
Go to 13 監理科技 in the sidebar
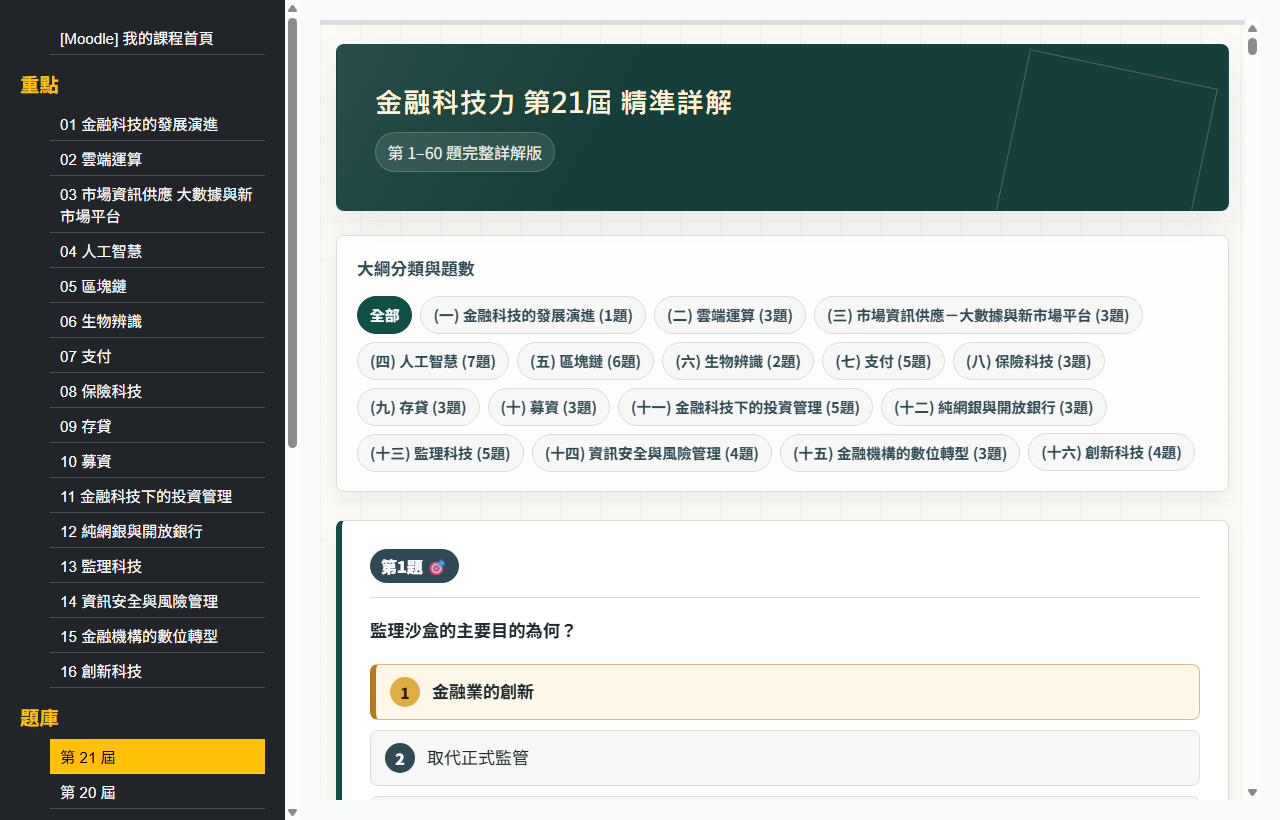(158, 567)
